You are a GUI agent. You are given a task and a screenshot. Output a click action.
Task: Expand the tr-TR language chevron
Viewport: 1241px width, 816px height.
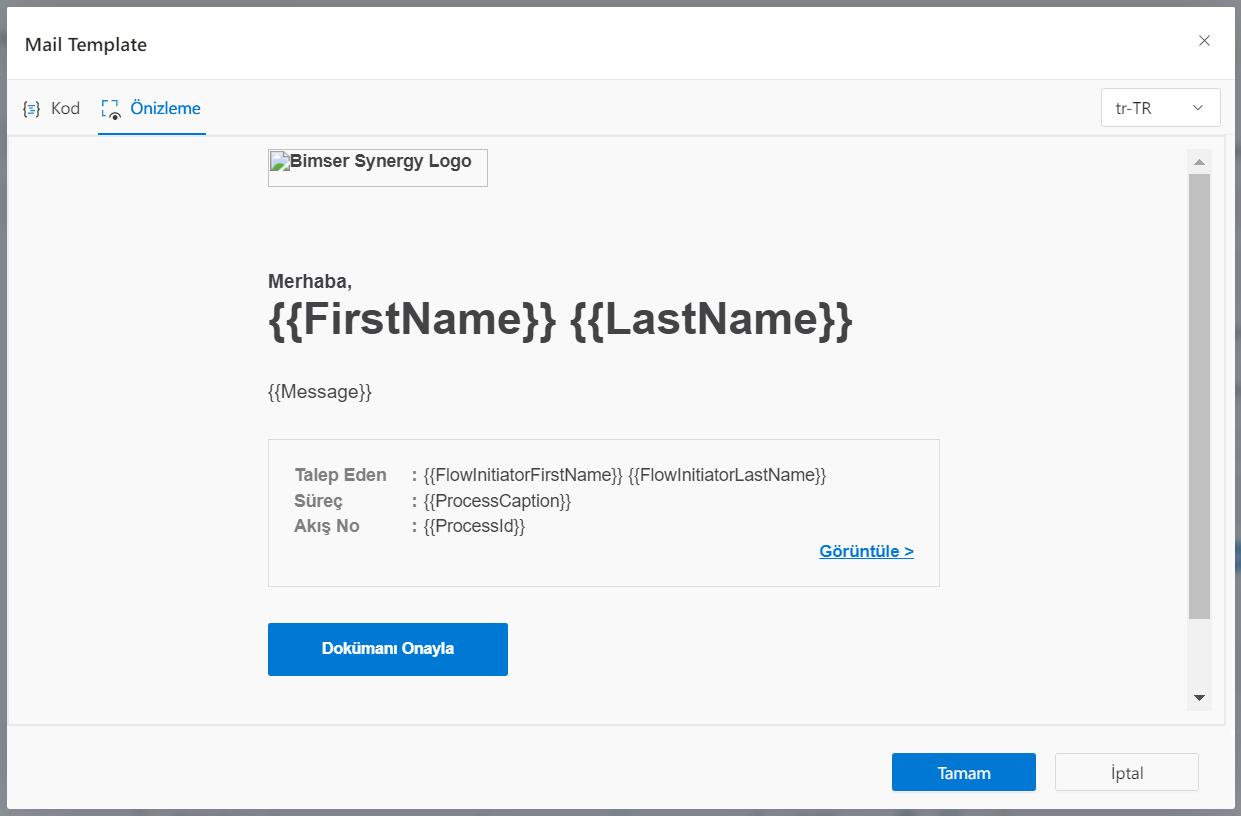coord(1197,108)
